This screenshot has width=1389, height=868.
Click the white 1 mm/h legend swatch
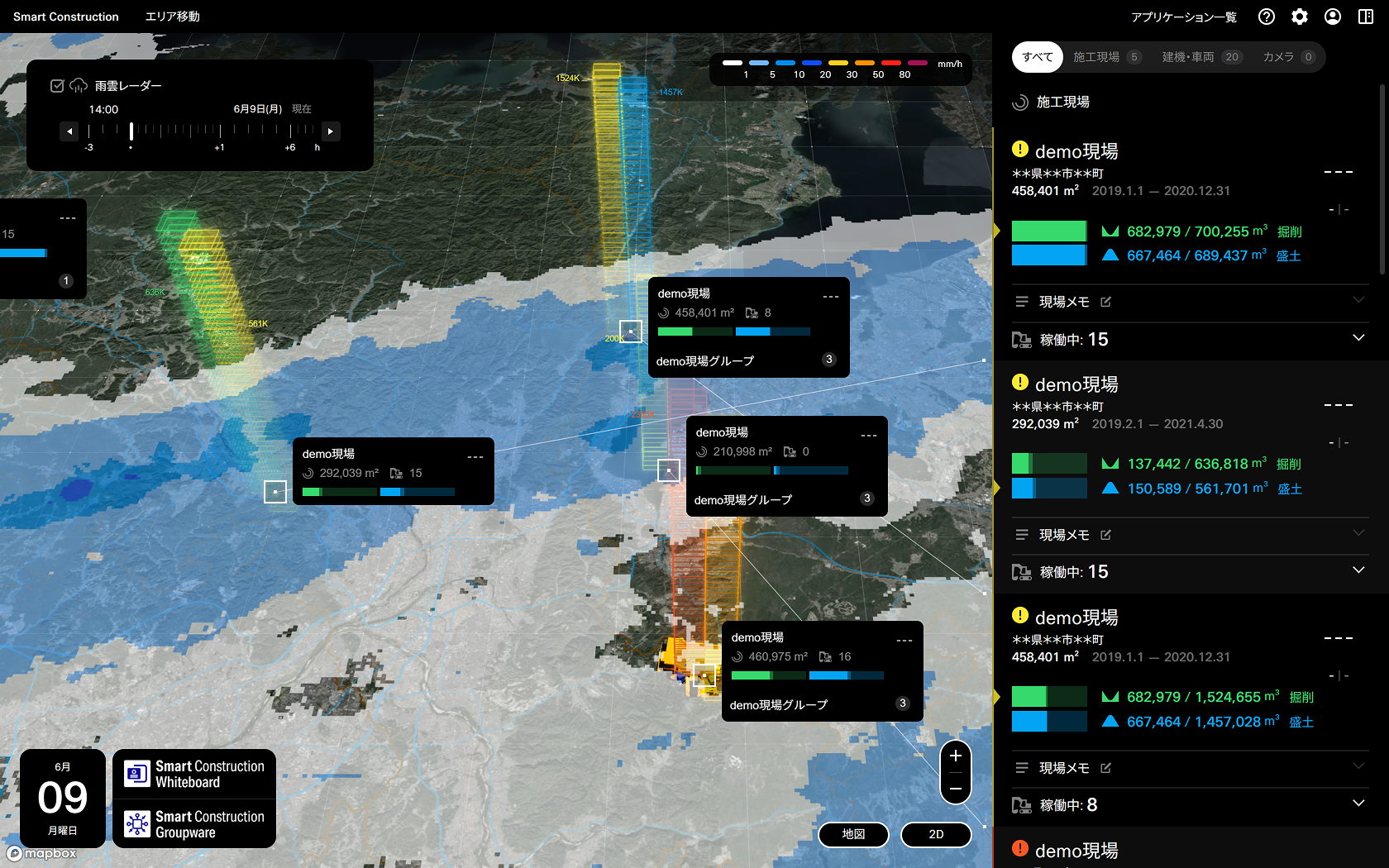pos(733,63)
